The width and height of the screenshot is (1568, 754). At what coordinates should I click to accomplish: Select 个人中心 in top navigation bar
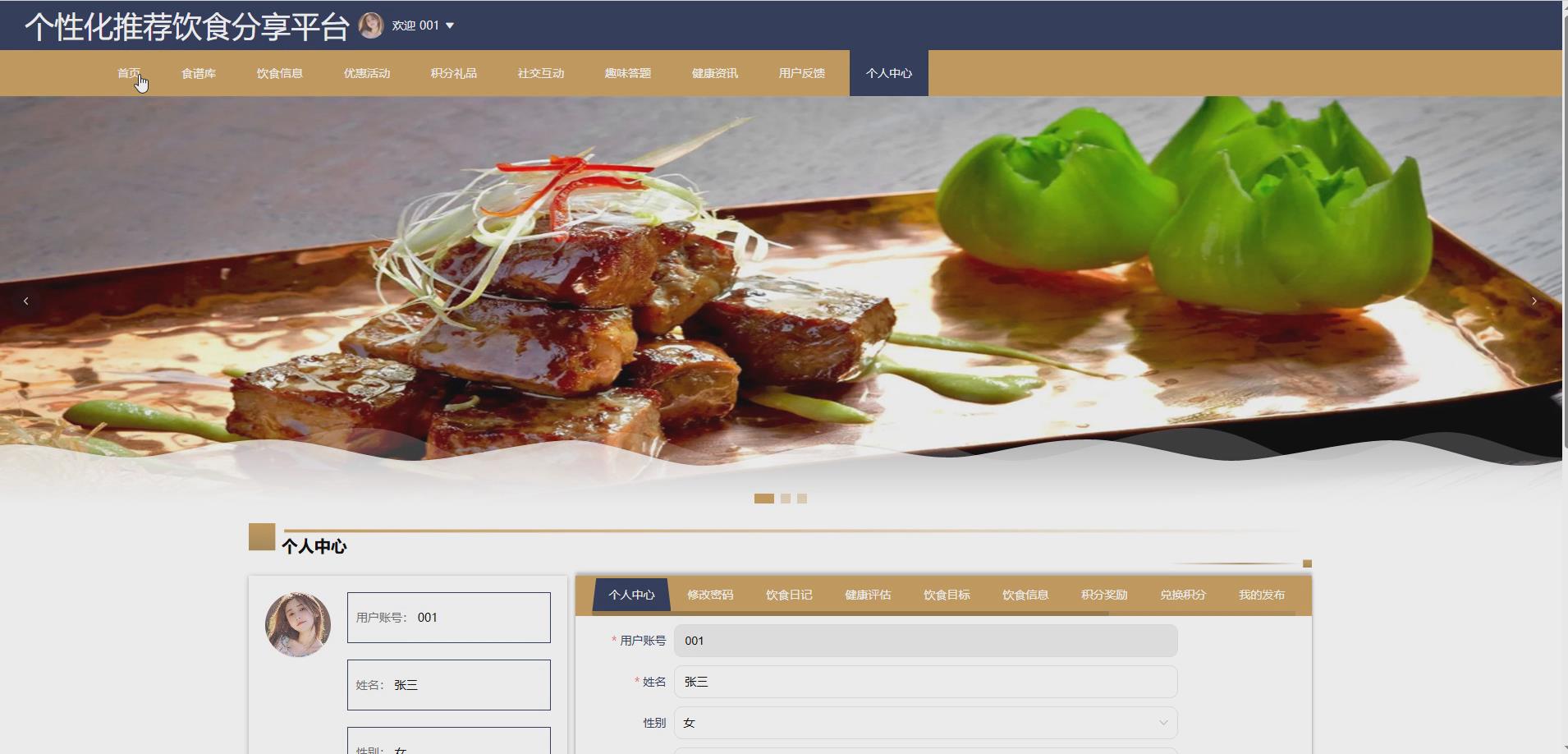(x=889, y=73)
